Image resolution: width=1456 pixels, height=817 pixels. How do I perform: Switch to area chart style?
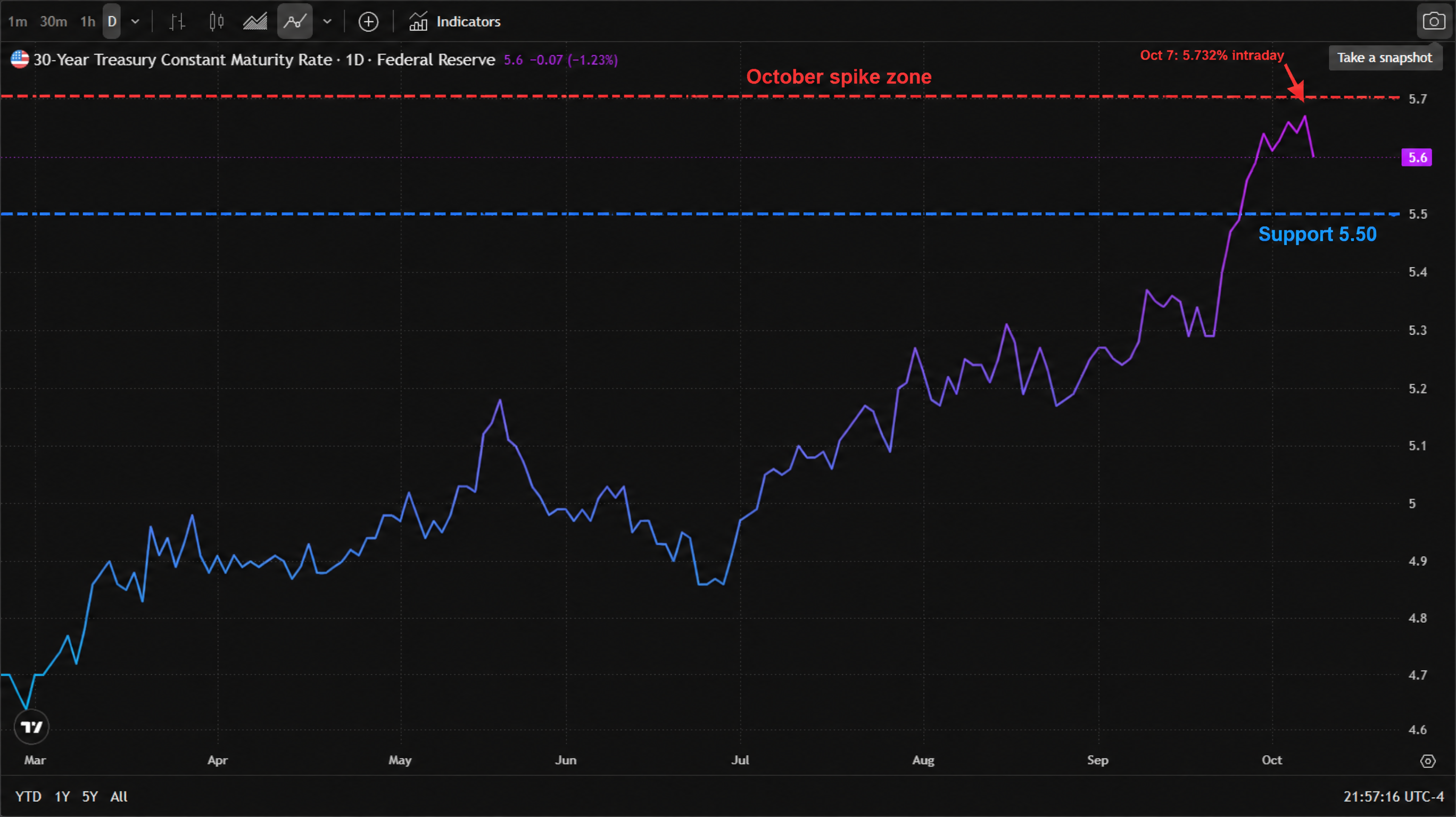click(255, 21)
